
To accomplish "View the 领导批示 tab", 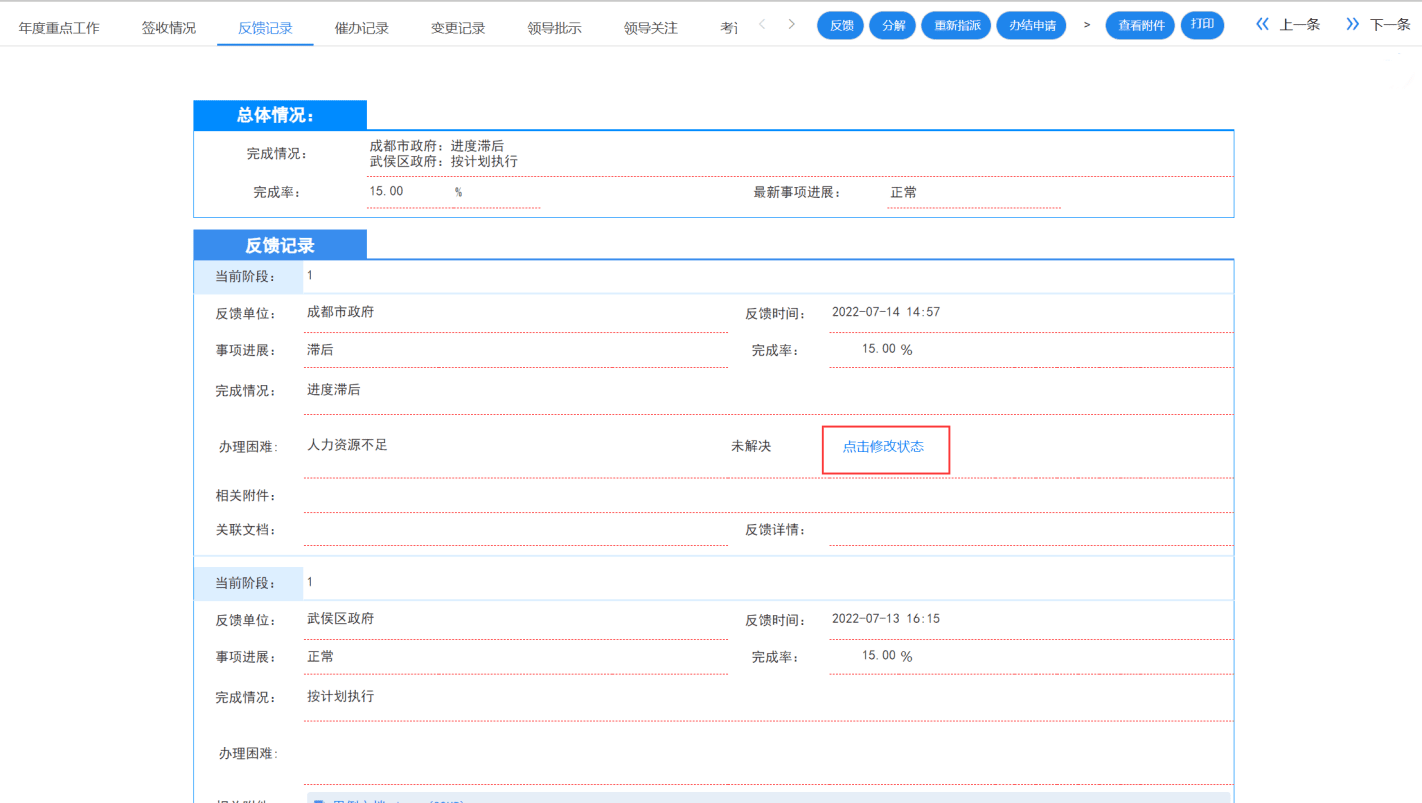I will (x=554, y=28).
